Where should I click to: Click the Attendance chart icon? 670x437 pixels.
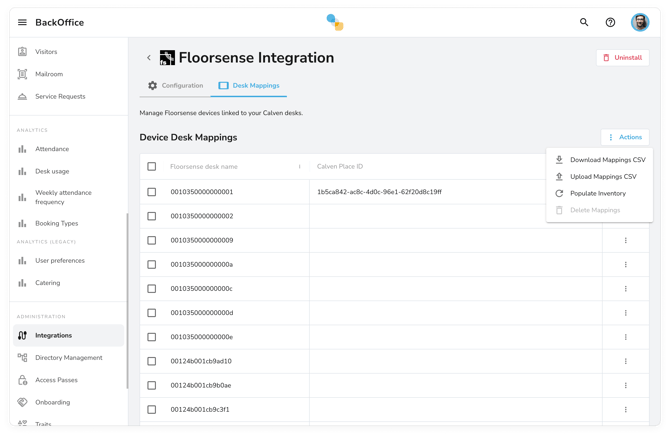[x=22, y=149]
